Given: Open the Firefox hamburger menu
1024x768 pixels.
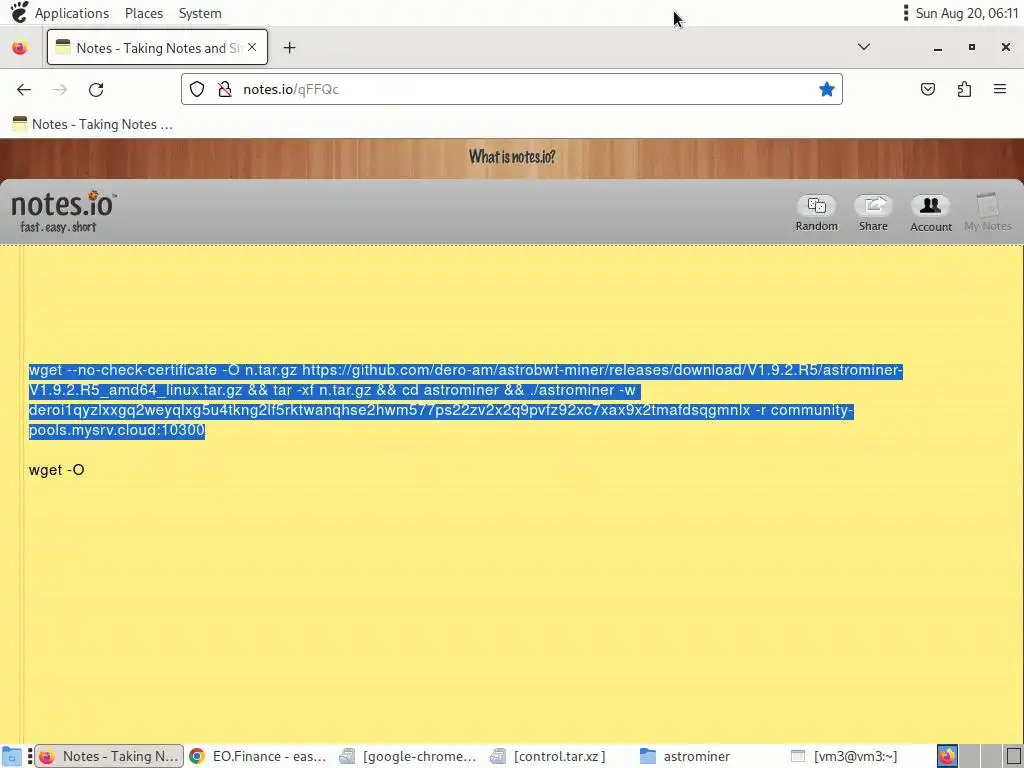Looking at the screenshot, I should (x=1000, y=89).
